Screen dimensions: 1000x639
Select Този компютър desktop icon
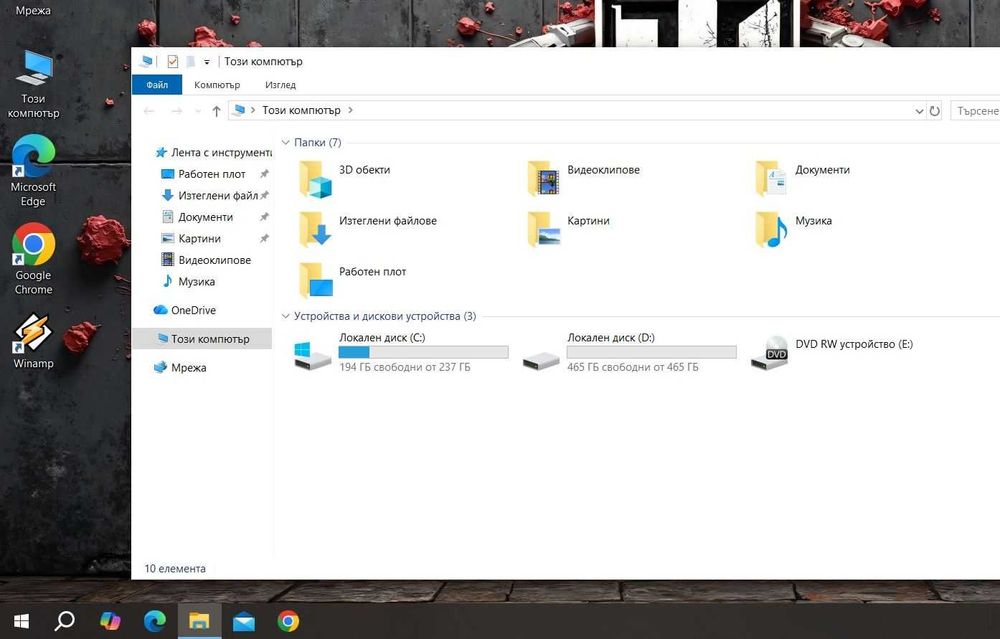pyautogui.click(x=33, y=84)
